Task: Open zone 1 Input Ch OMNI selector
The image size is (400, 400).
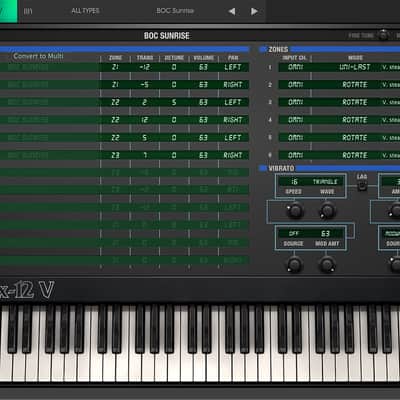Action: coord(295,67)
